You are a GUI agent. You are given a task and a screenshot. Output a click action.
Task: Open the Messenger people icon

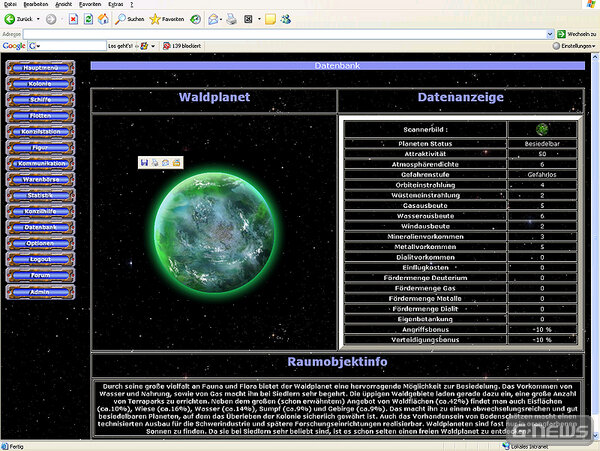(285, 19)
